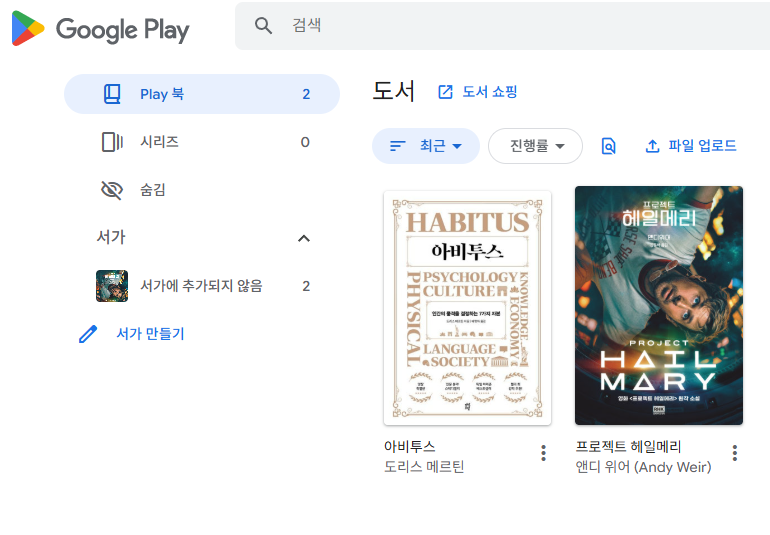Open the 숨김 hidden books section

(202, 190)
